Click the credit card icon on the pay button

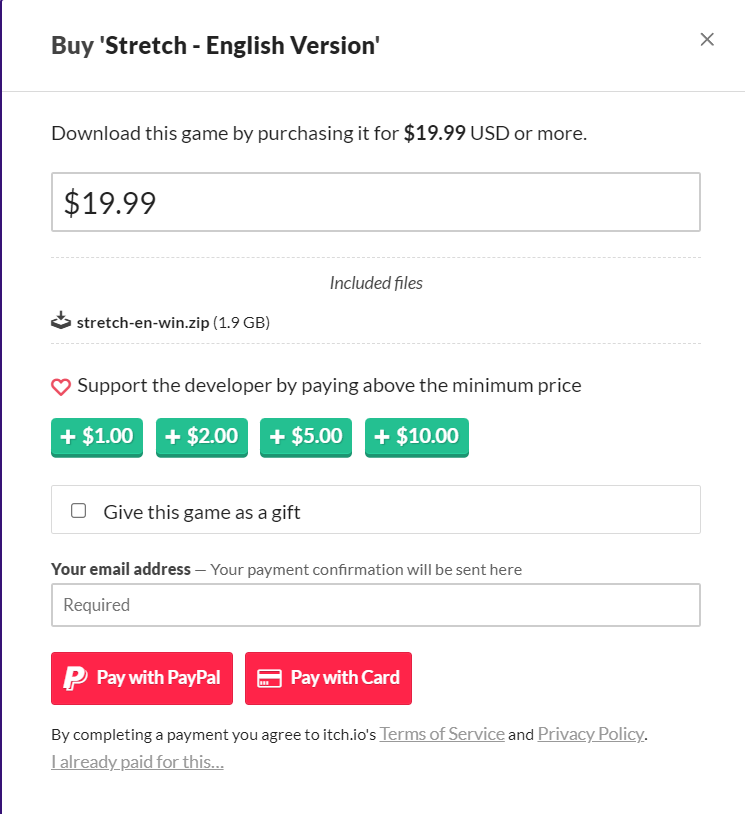[x=269, y=678]
